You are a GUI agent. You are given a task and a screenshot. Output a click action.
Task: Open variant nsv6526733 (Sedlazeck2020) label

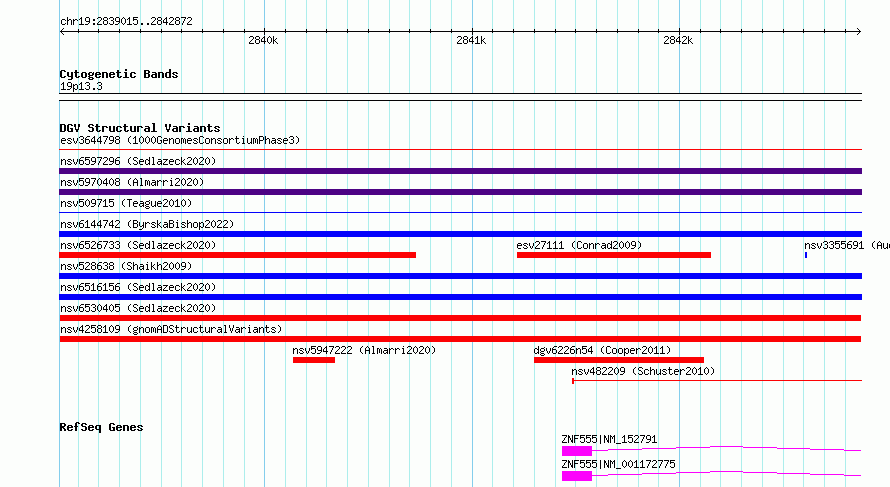(138, 245)
